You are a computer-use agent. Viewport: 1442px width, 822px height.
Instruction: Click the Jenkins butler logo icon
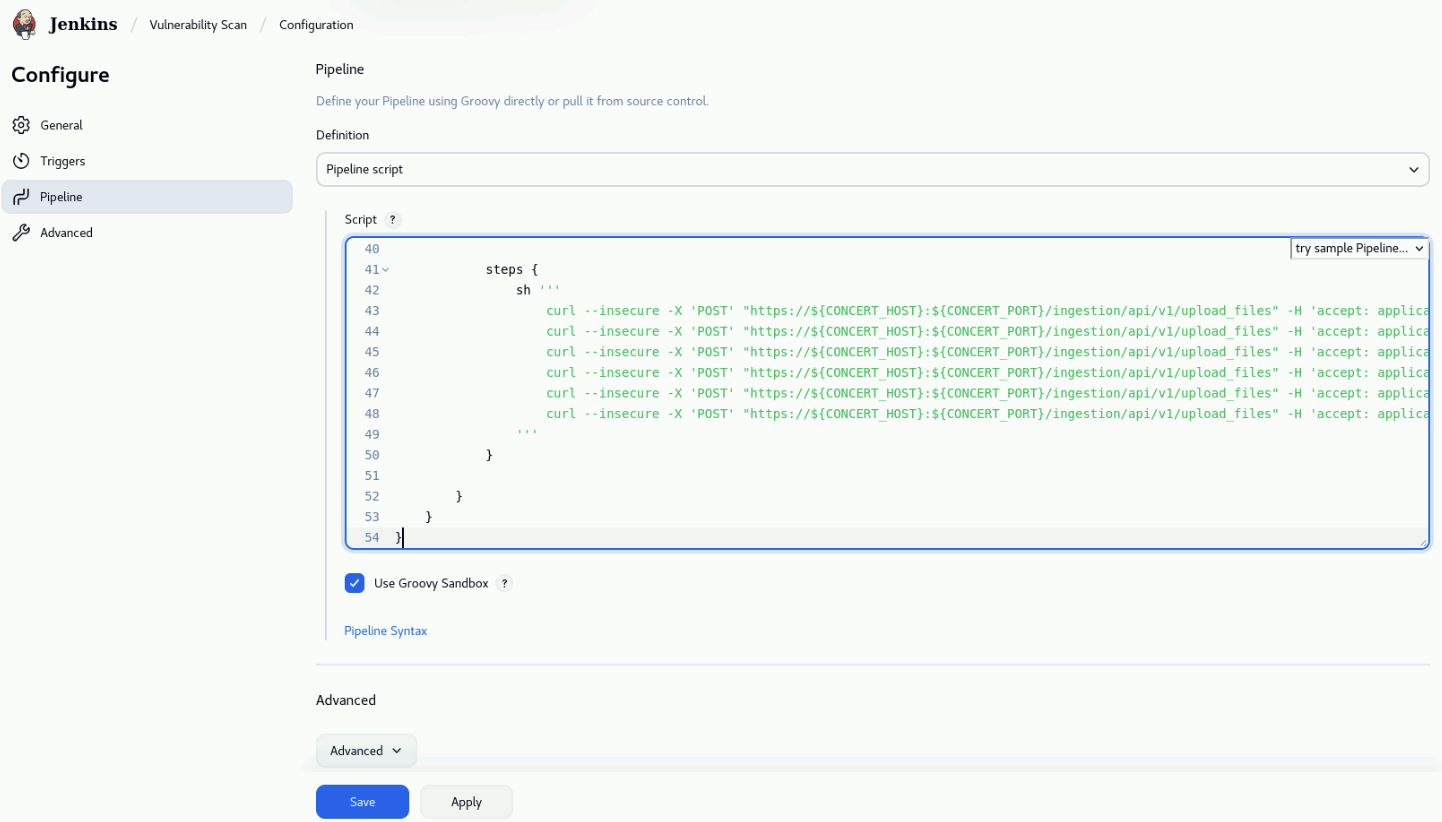(25, 24)
